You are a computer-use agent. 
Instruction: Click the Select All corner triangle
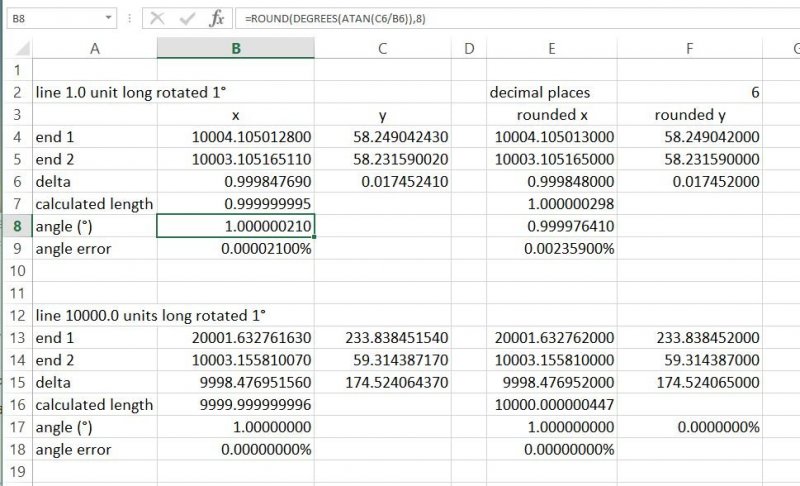coord(20,48)
